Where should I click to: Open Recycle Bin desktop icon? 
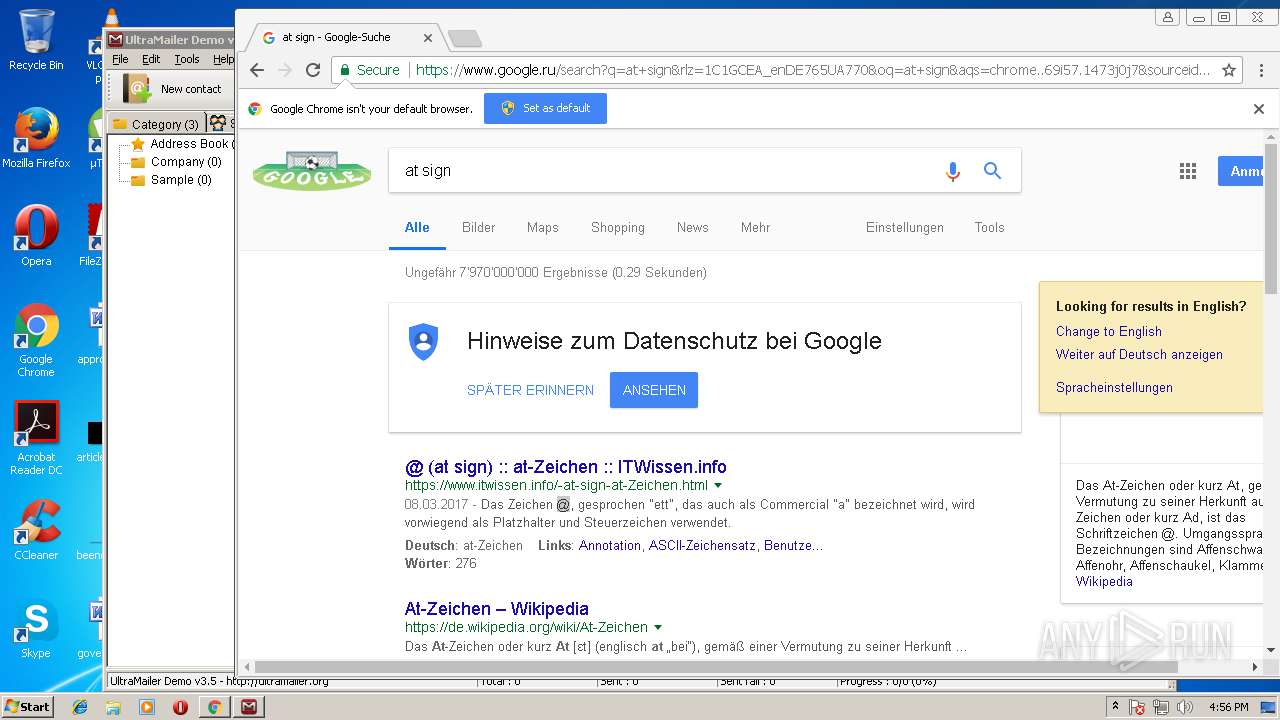point(36,40)
